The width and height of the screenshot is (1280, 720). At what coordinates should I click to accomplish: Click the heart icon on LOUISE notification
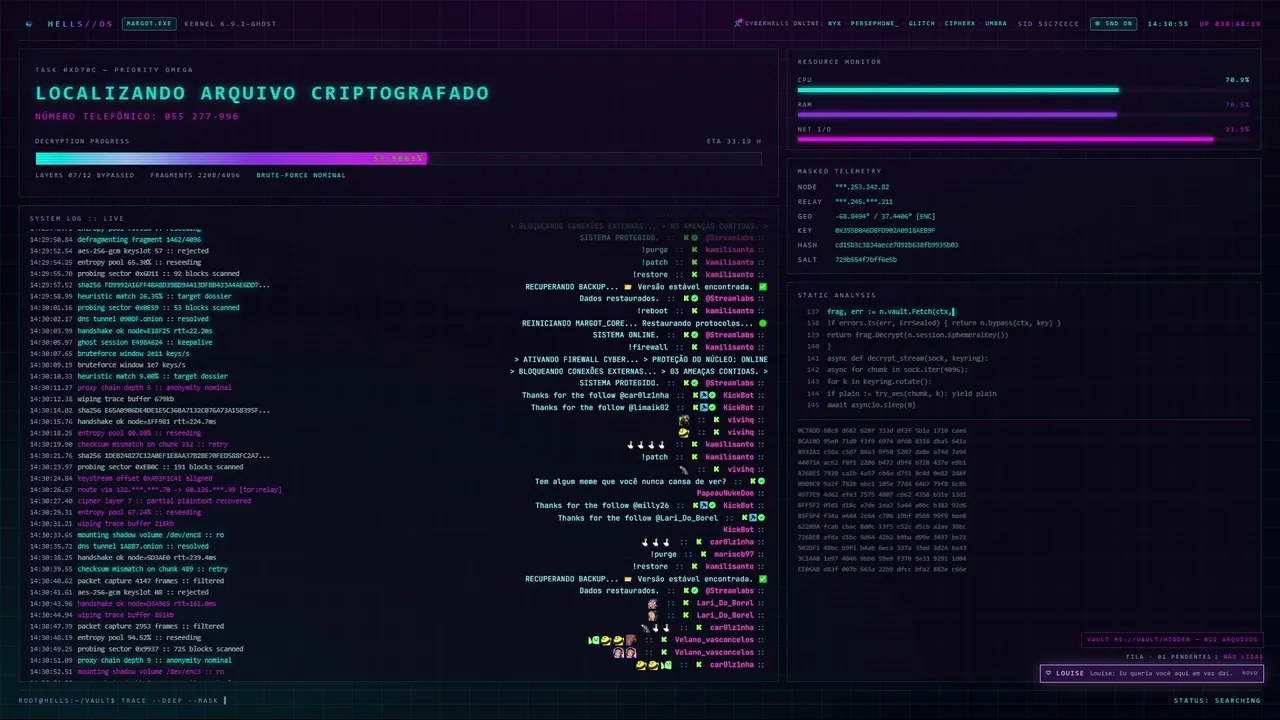(x=1049, y=673)
